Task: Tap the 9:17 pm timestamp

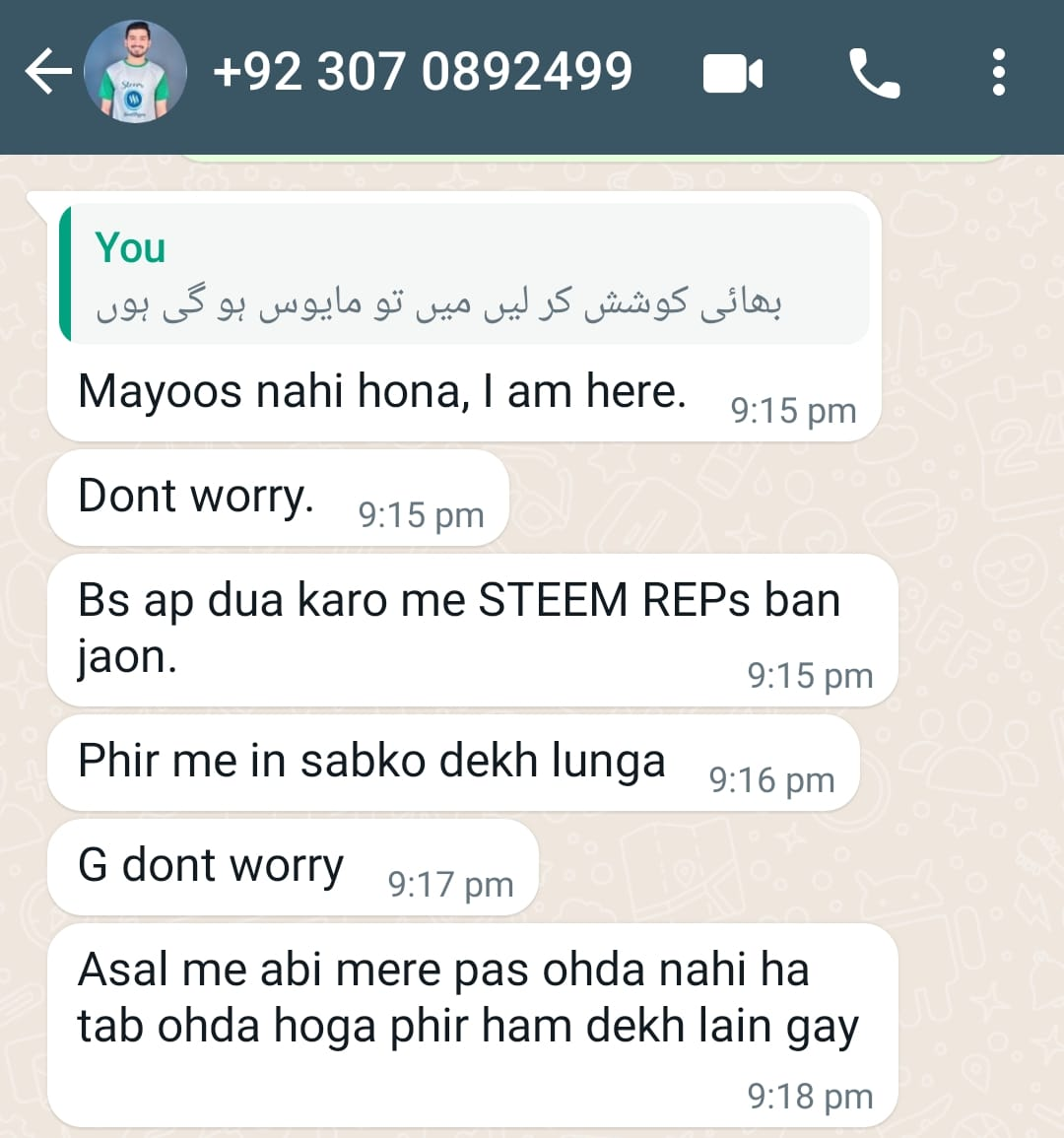Action: tap(450, 885)
